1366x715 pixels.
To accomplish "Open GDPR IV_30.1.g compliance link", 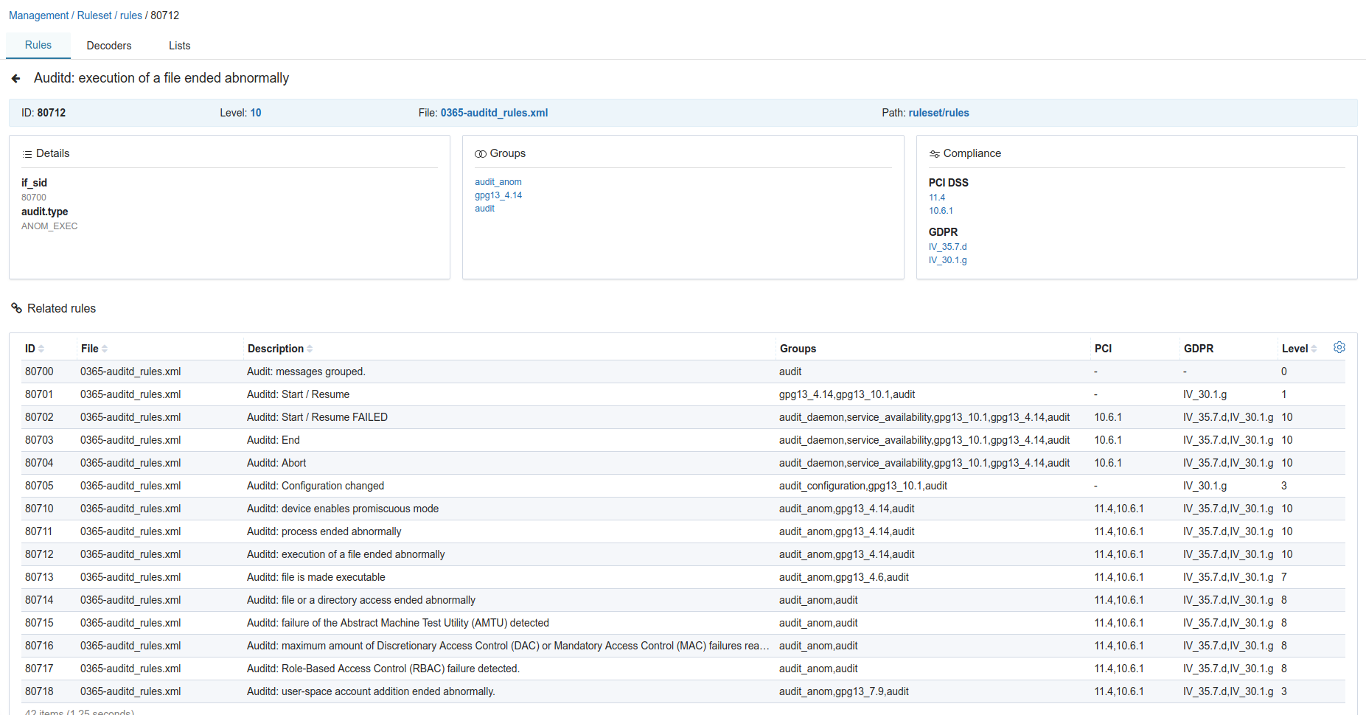I will (948, 260).
